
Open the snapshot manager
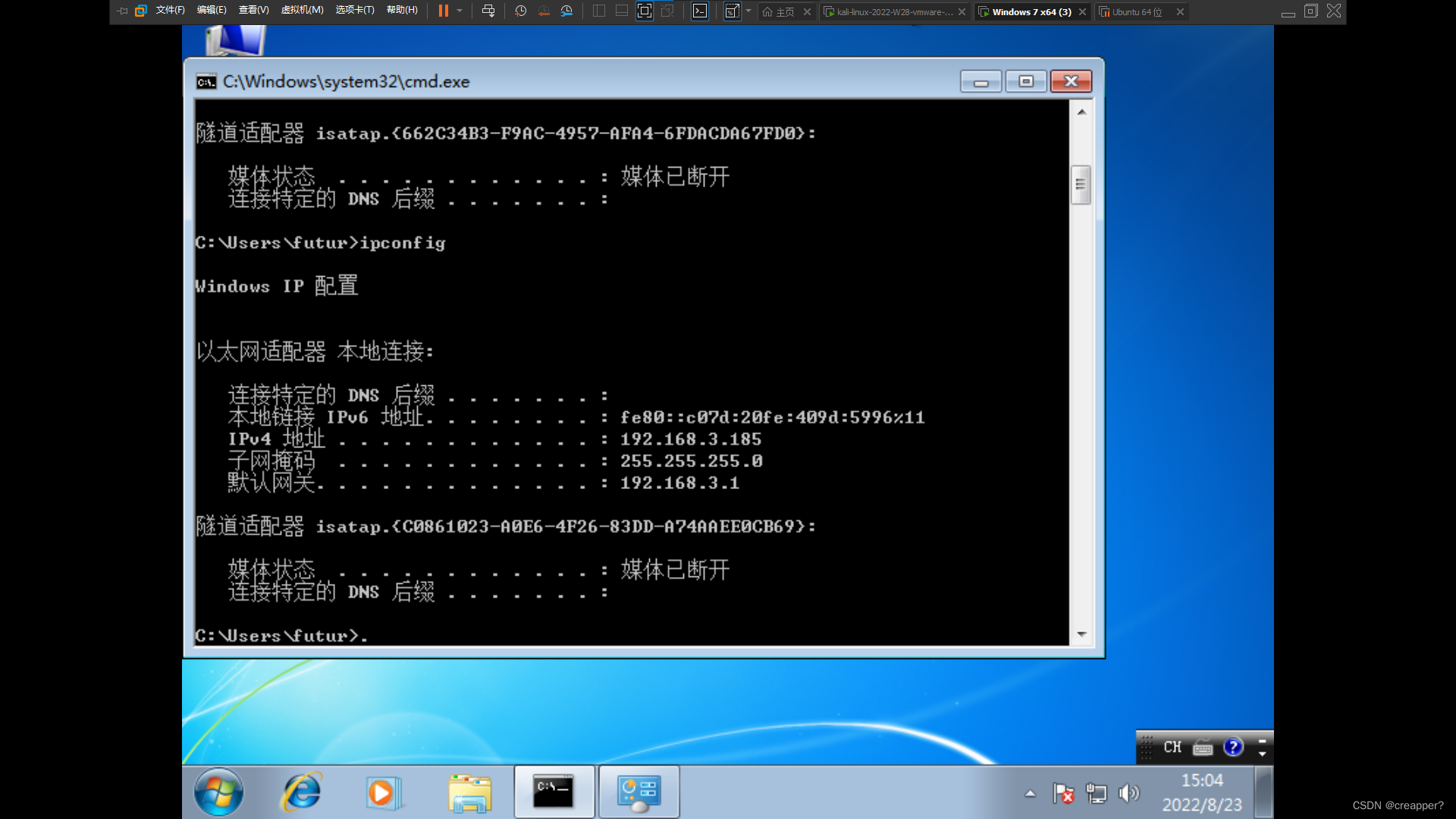point(566,11)
